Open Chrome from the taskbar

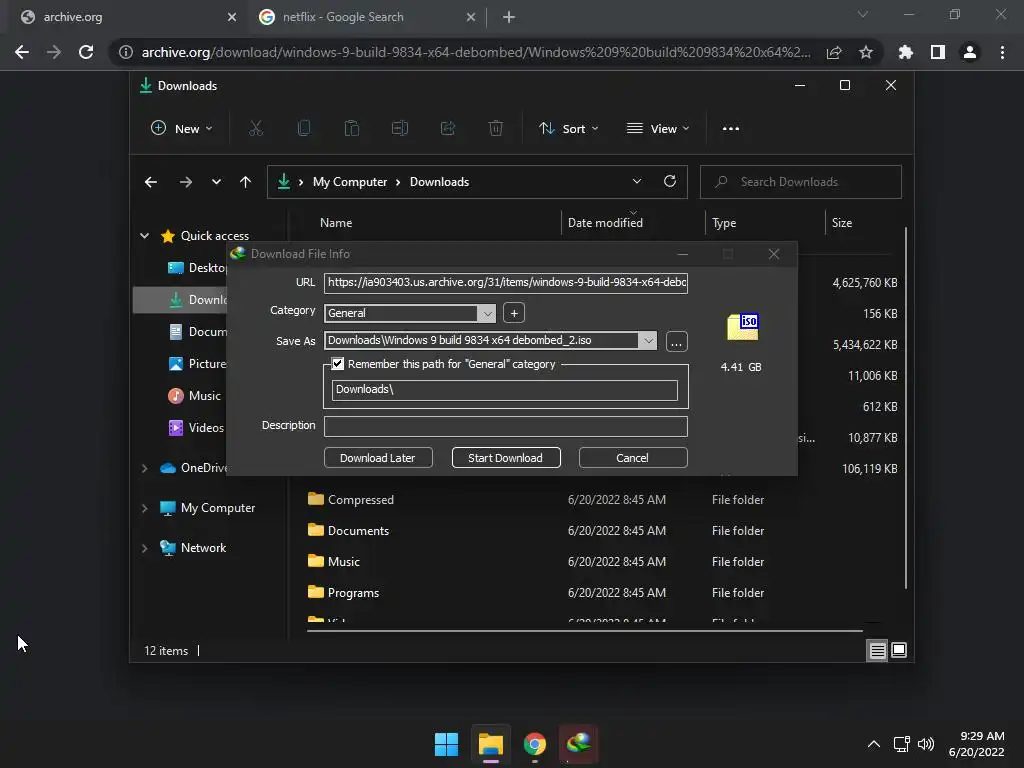click(535, 744)
